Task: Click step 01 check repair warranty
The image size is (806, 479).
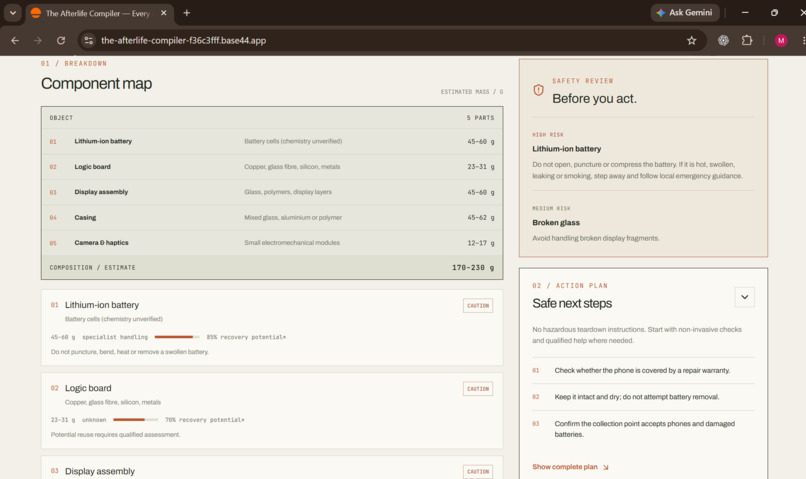Action: pos(642,371)
